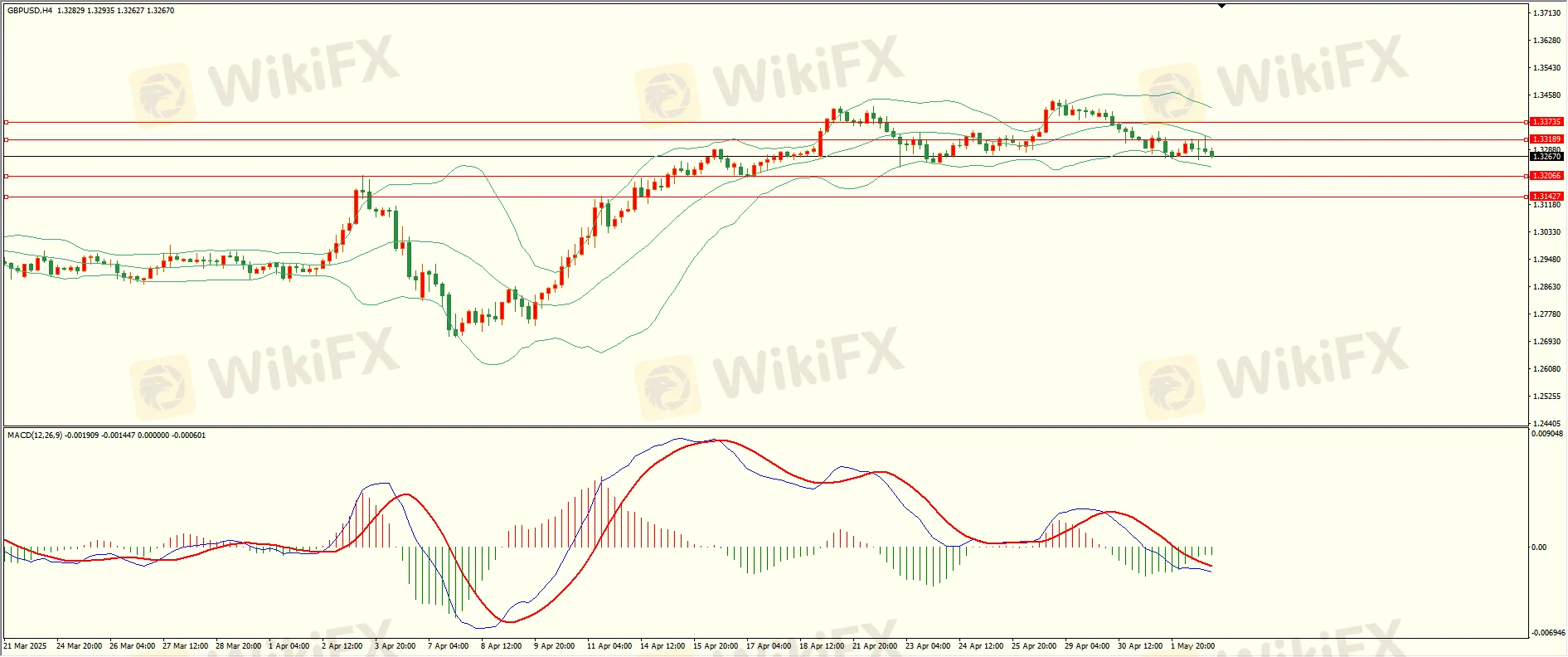Viewport: 1568px width, 657px height.
Task: Click the 1.26080 price axis label
Action: (x=1547, y=369)
